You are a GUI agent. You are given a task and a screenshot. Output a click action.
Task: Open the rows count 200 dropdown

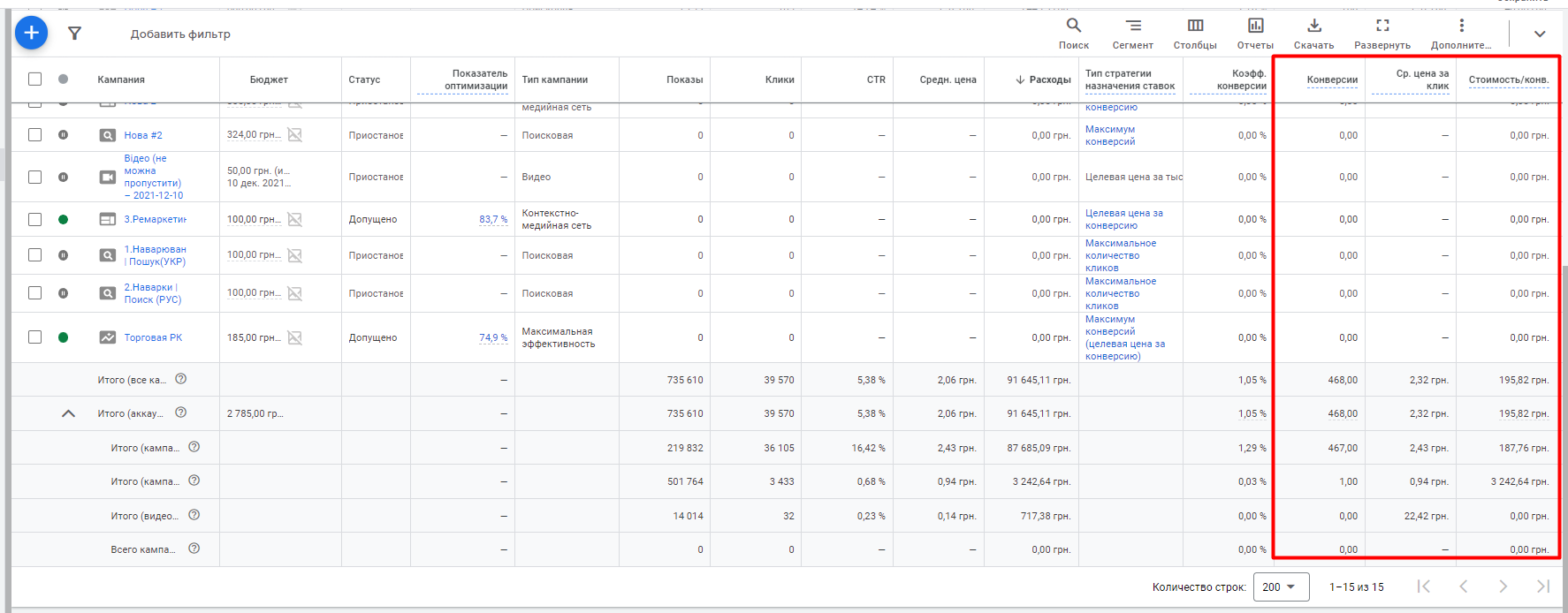click(1281, 587)
